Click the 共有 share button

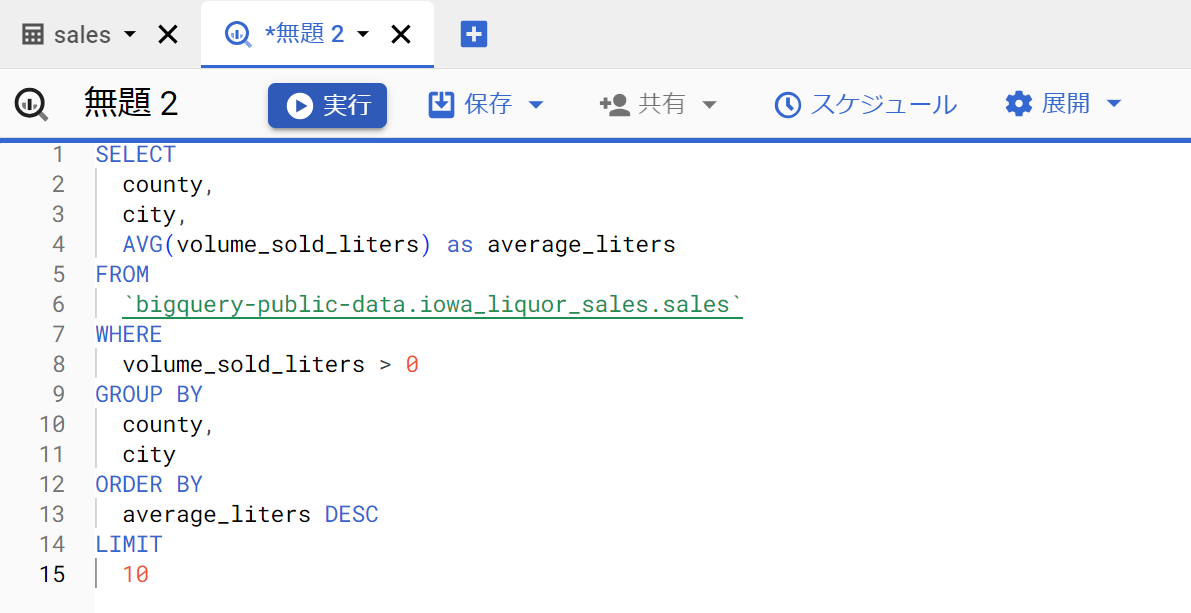(x=662, y=104)
